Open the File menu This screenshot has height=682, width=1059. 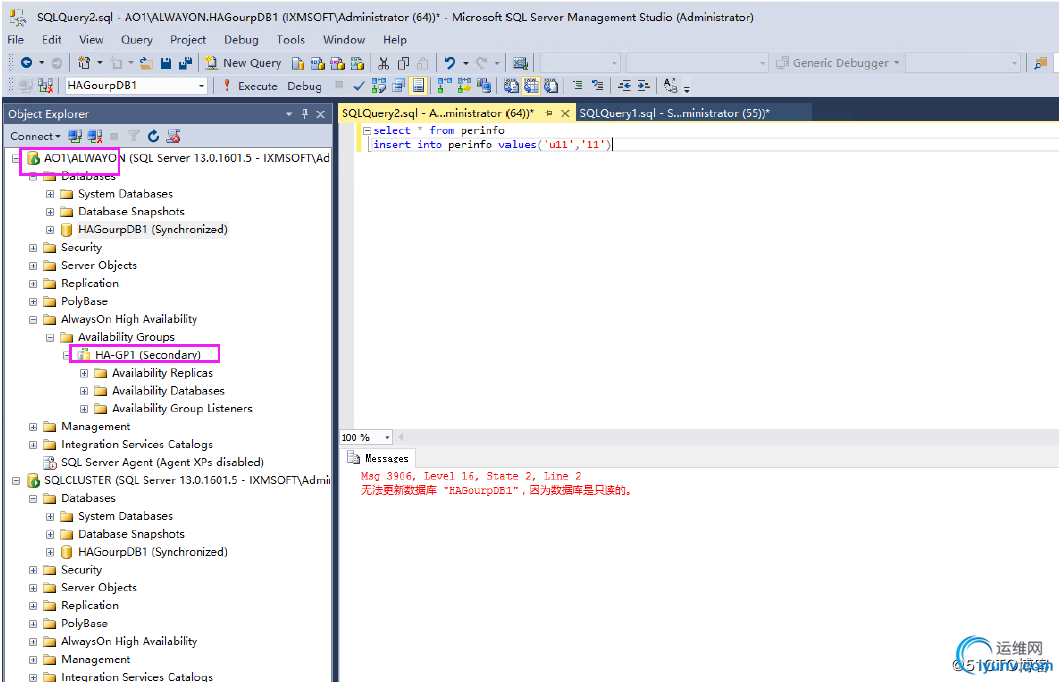tap(16, 40)
